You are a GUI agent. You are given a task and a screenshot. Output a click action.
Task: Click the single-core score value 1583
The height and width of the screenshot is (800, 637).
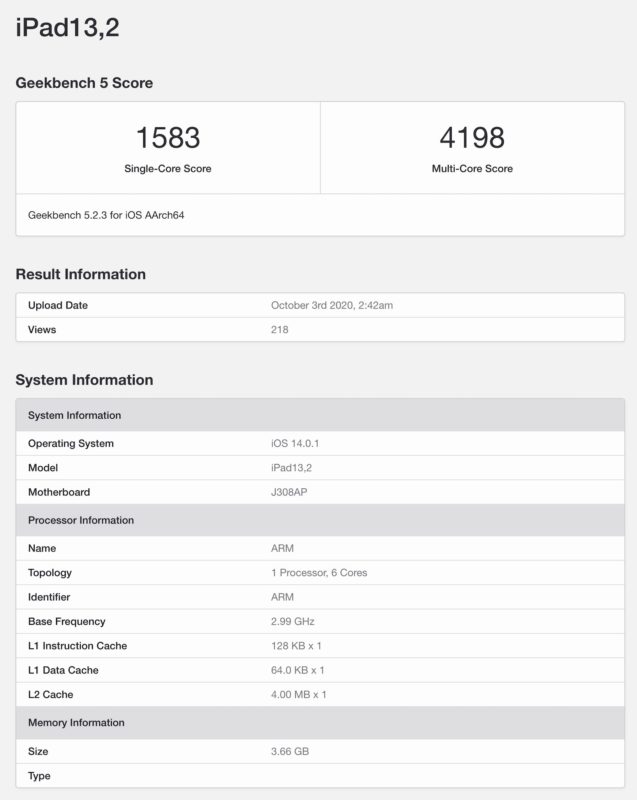pyautogui.click(x=168, y=138)
